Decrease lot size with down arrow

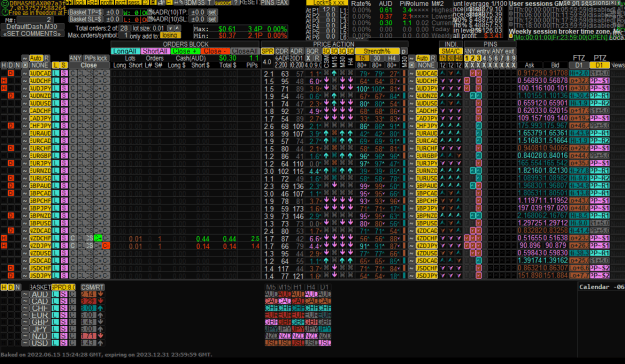(170, 28)
